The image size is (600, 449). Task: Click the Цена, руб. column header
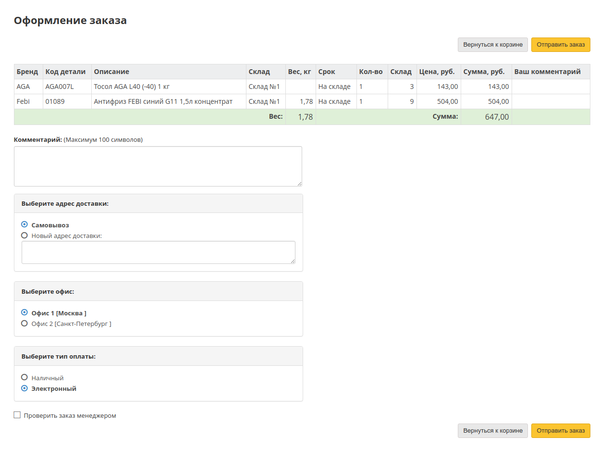437,72
